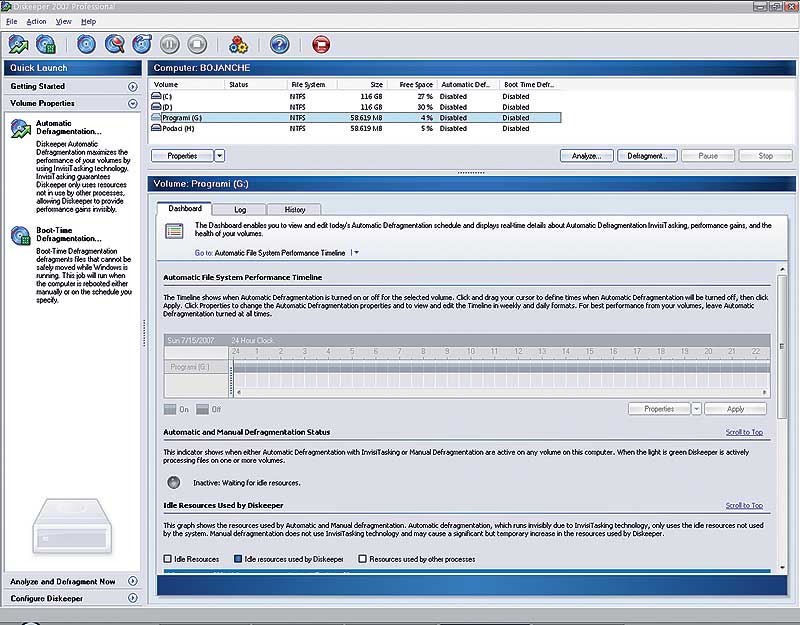800x625 pixels.
Task: Expand the Configure Diskeeper section
Action: coord(133,598)
